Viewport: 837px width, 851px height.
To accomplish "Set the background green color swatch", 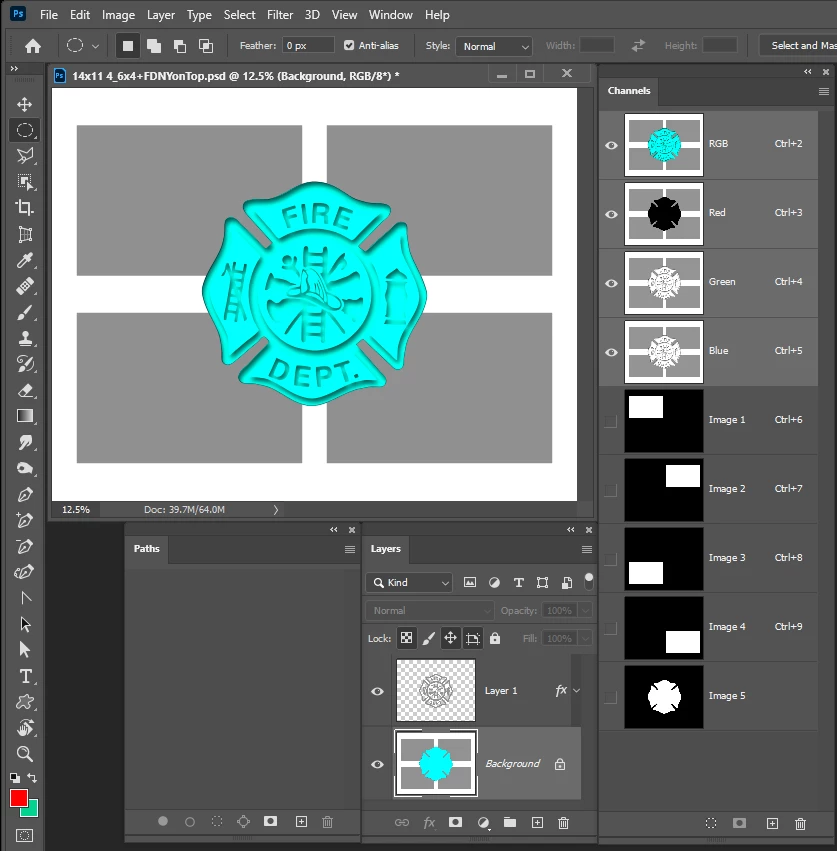I will (33, 811).
